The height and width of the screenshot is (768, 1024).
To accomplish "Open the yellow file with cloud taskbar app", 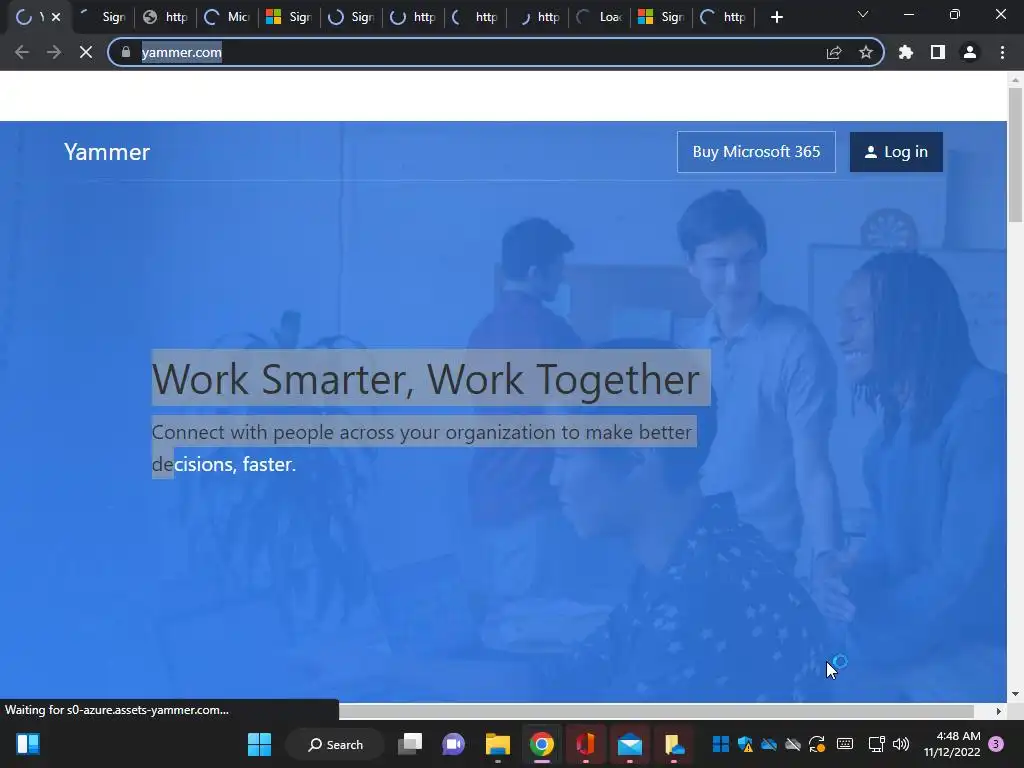I will point(674,744).
